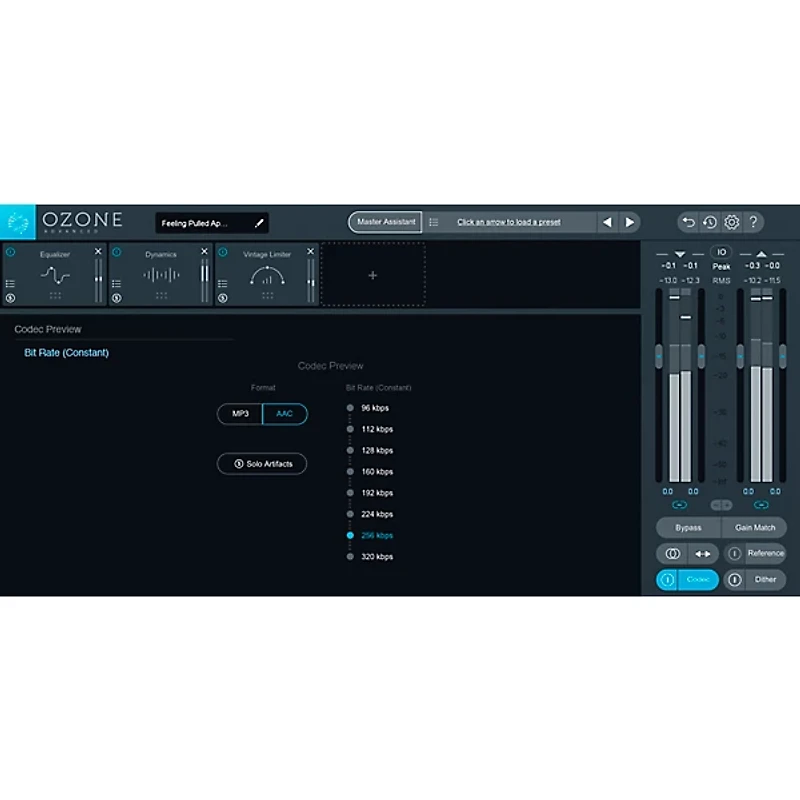Open the Ozone settings gear
Screen dimensions: 800x800
pyautogui.click(x=731, y=222)
